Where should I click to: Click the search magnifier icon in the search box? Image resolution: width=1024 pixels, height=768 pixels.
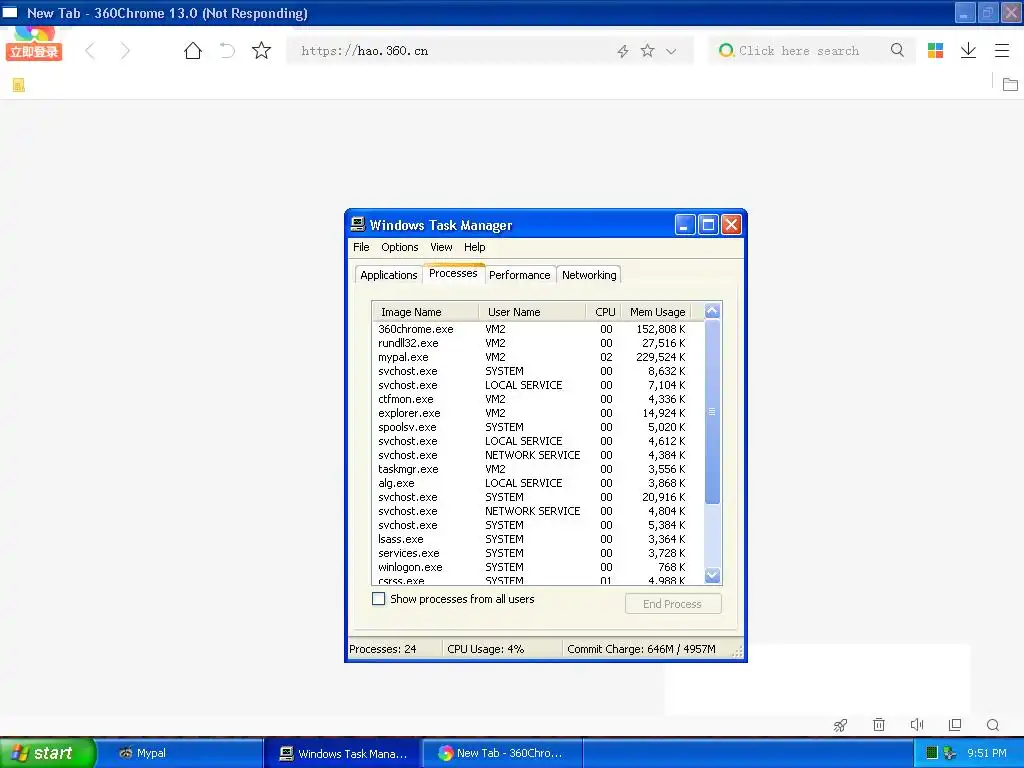tap(897, 50)
